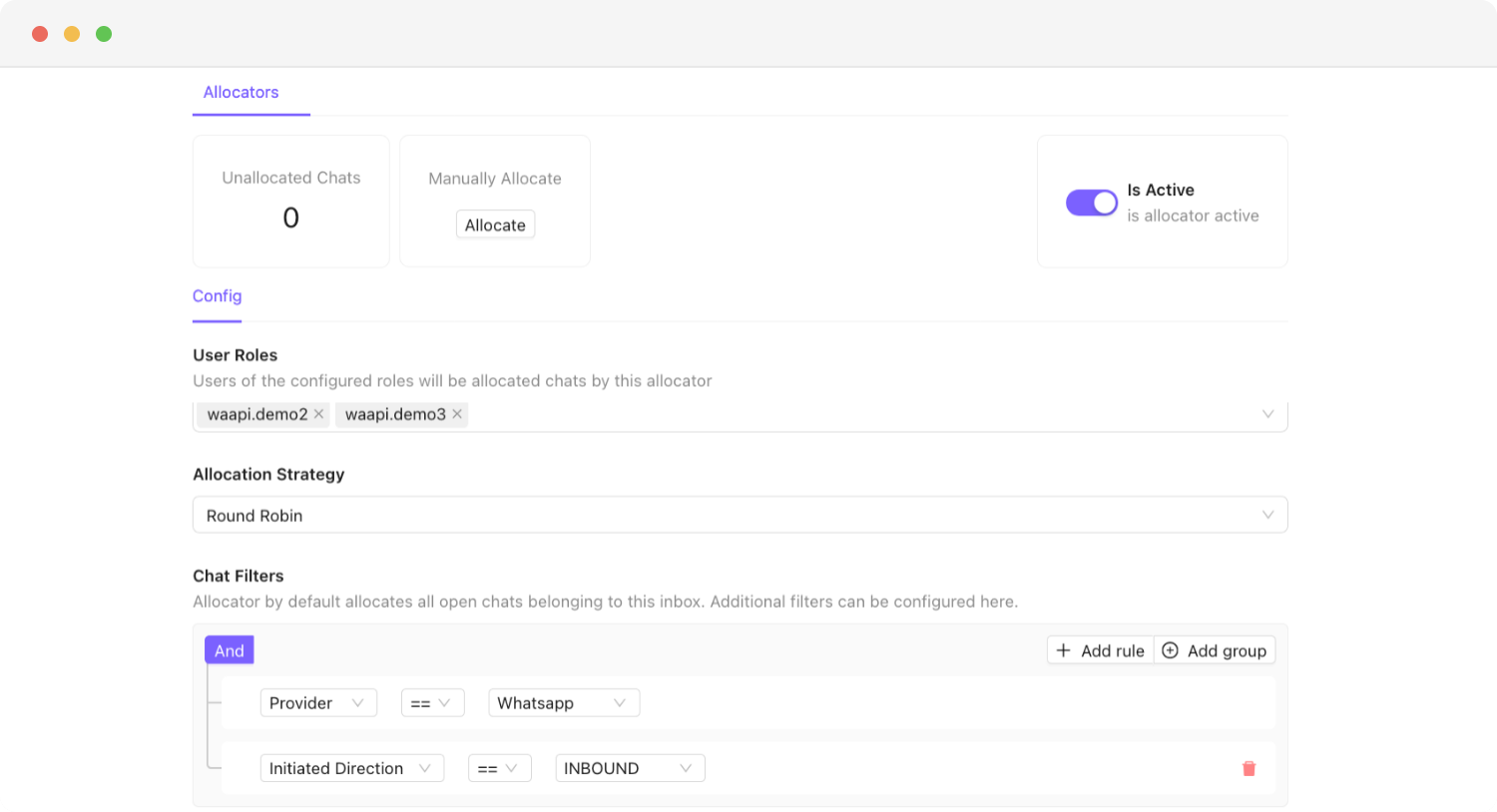
Task: Add a new filter rule
Action: click(1100, 650)
